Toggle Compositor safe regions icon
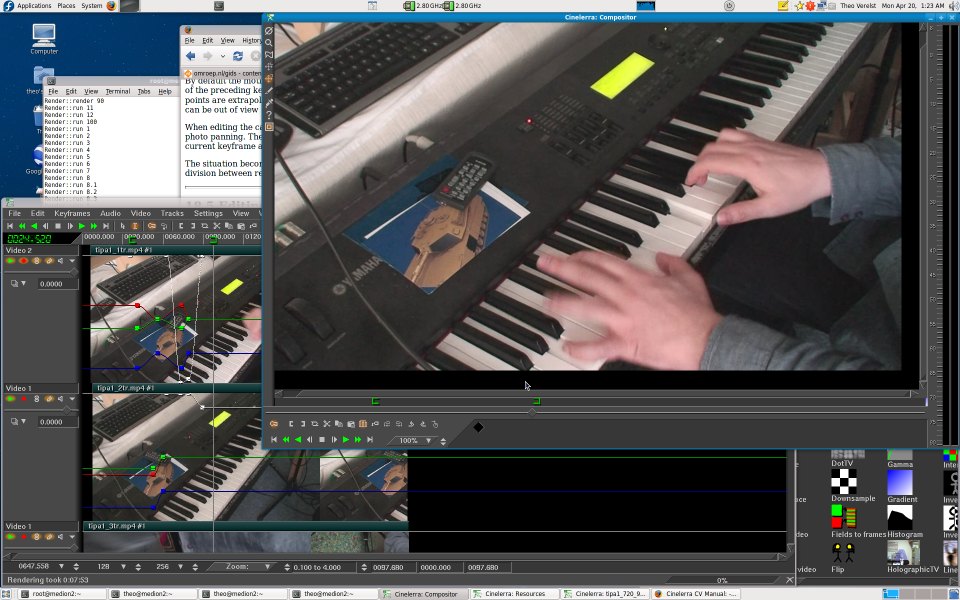960x600 pixels. [x=269, y=127]
